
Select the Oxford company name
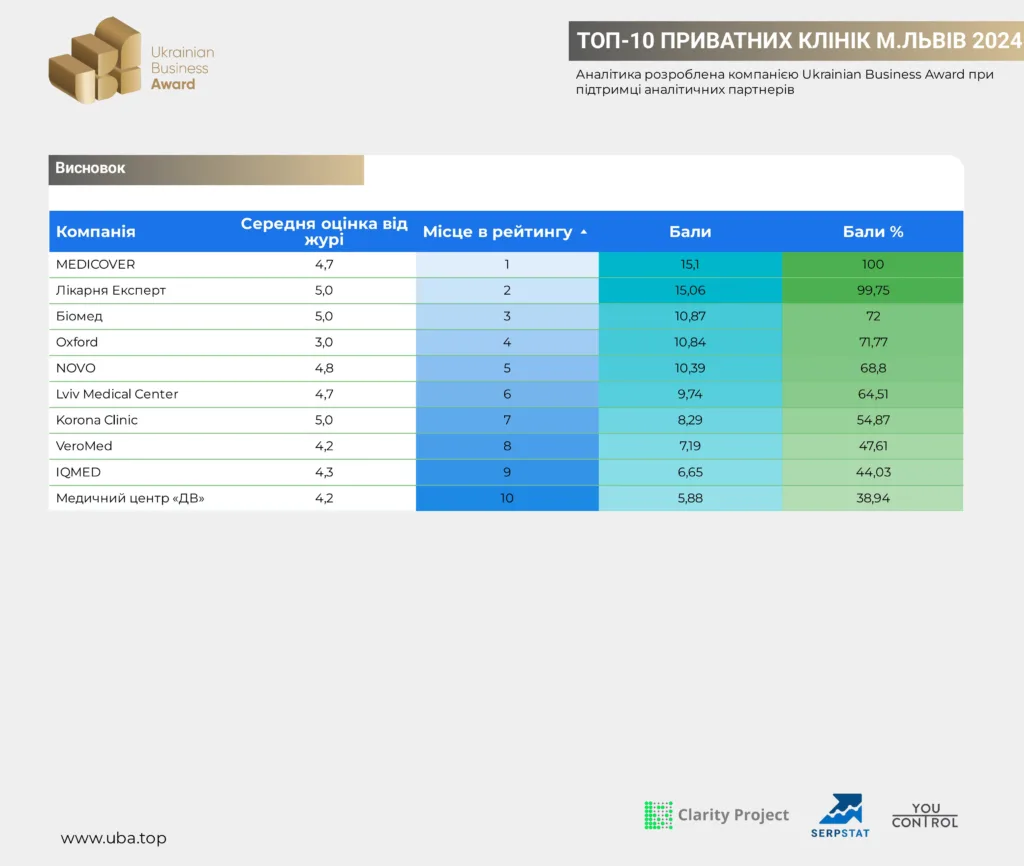click(x=77, y=342)
